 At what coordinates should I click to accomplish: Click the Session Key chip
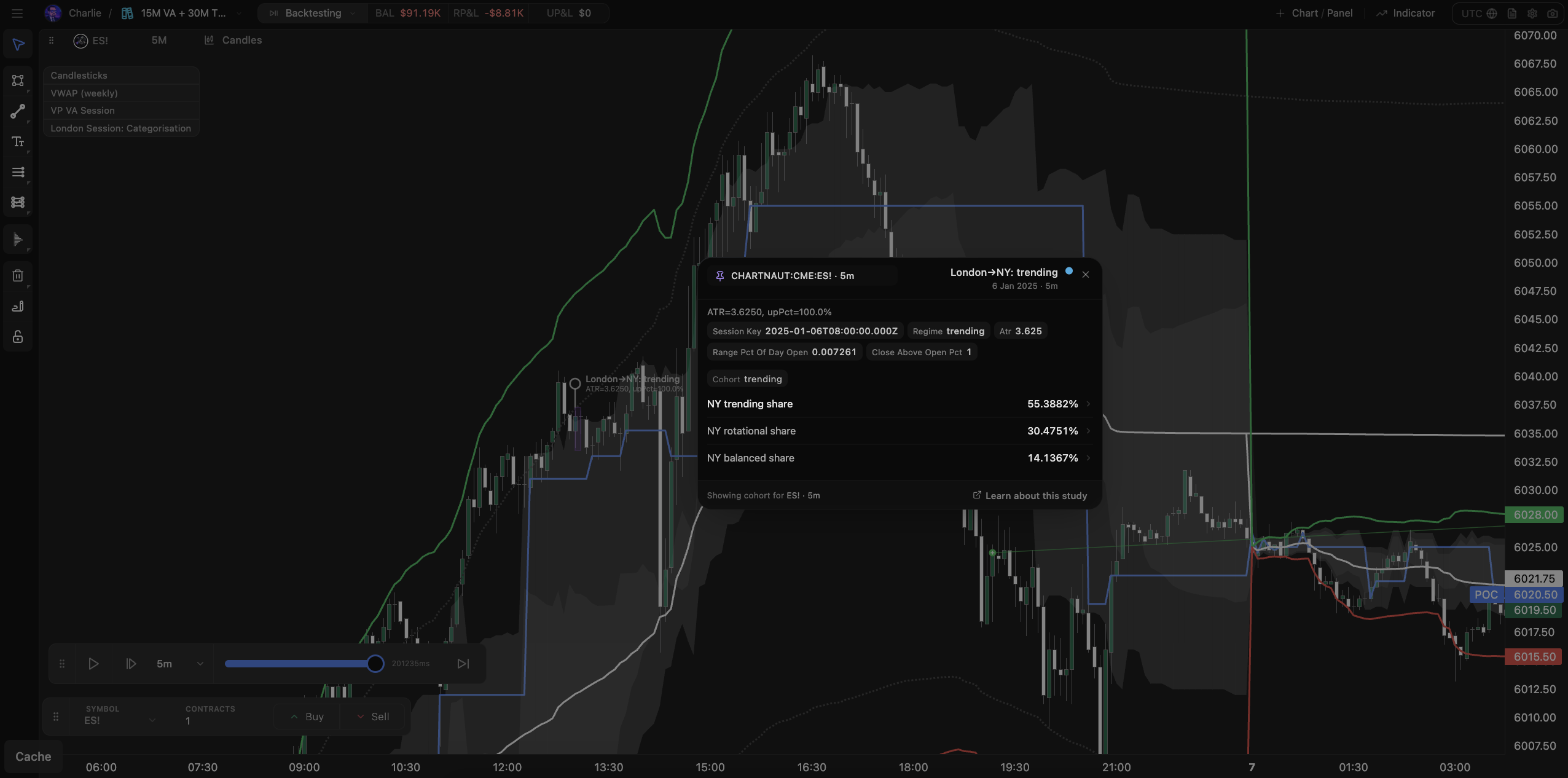click(x=805, y=331)
